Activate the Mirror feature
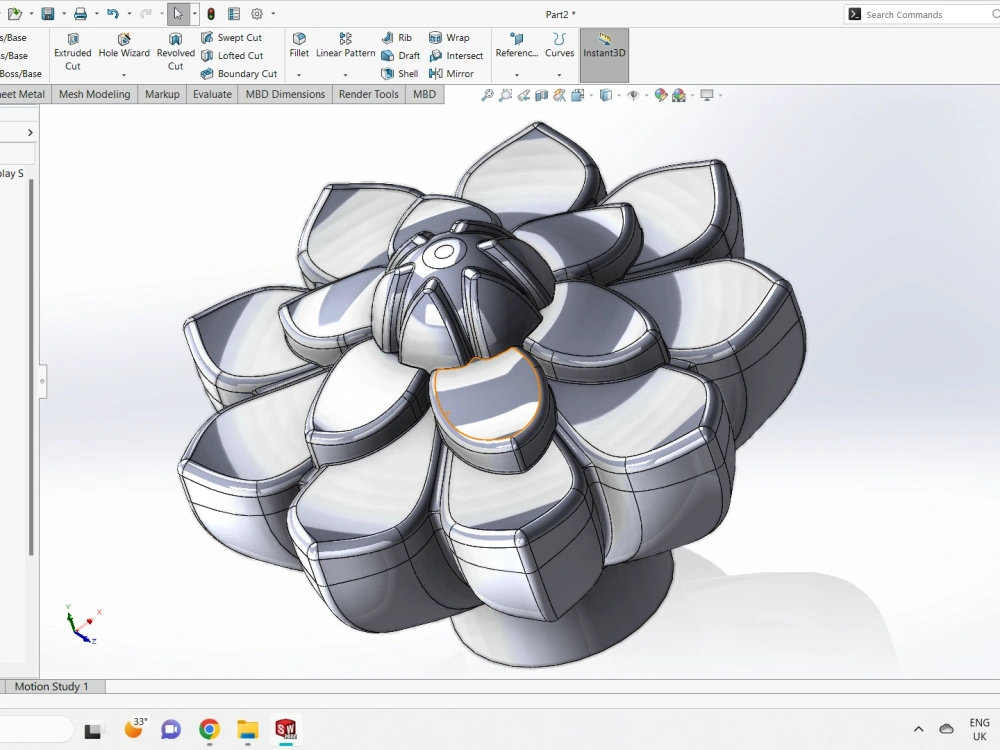The width and height of the screenshot is (1000, 750). click(455, 73)
